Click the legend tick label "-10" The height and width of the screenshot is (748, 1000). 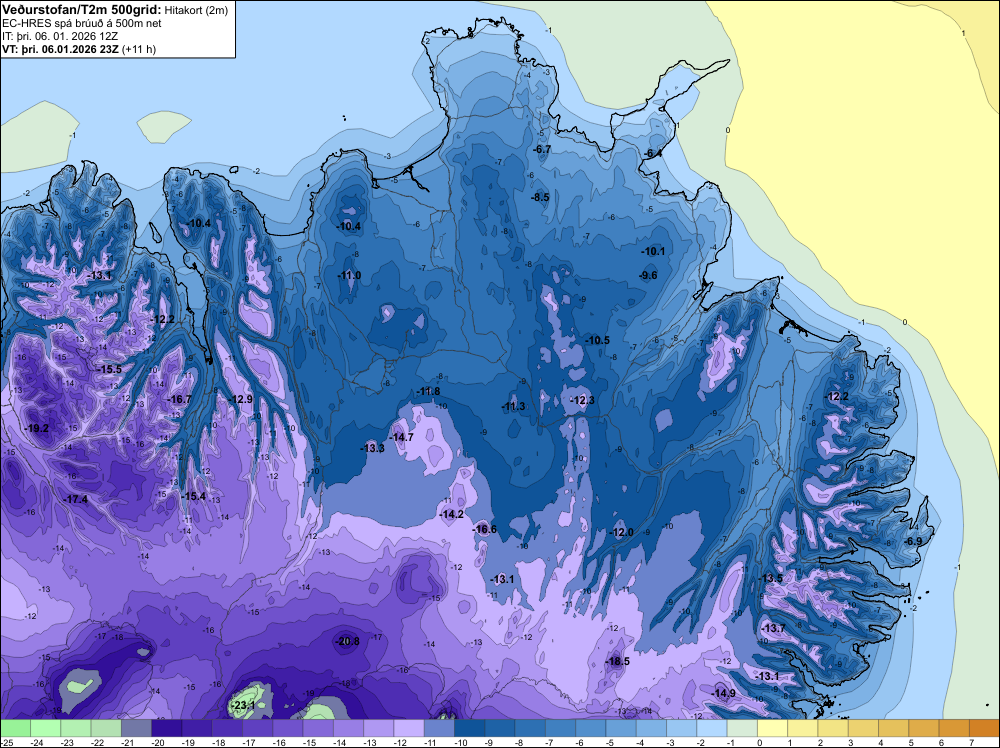pyautogui.click(x=460, y=742)
